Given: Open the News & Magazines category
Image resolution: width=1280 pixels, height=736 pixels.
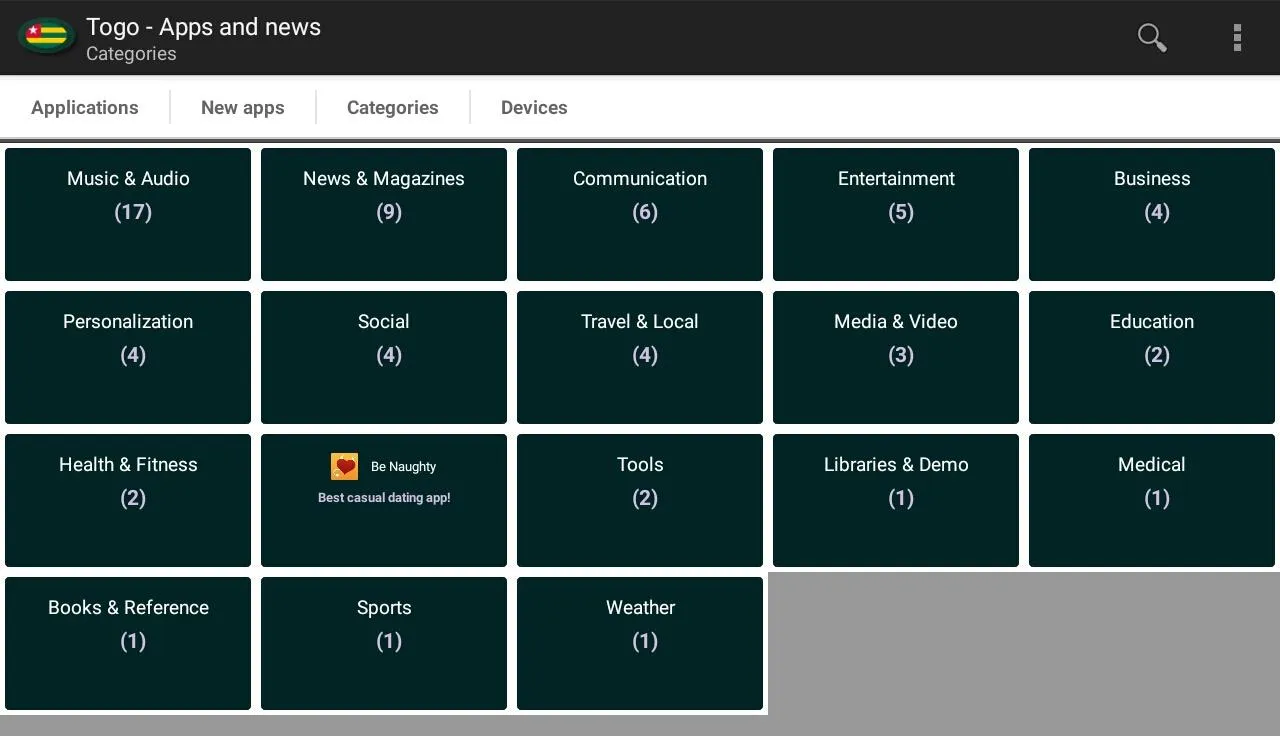Looking at the screenshot, I should pyautogui.click(x=384, y=214).
